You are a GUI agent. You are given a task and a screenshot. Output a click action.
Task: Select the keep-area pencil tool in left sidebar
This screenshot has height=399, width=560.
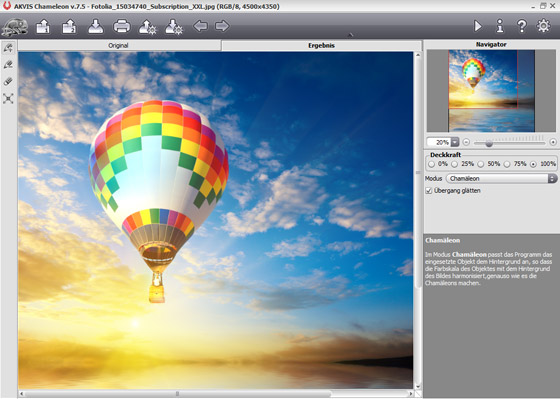click(x=8, y=48)
